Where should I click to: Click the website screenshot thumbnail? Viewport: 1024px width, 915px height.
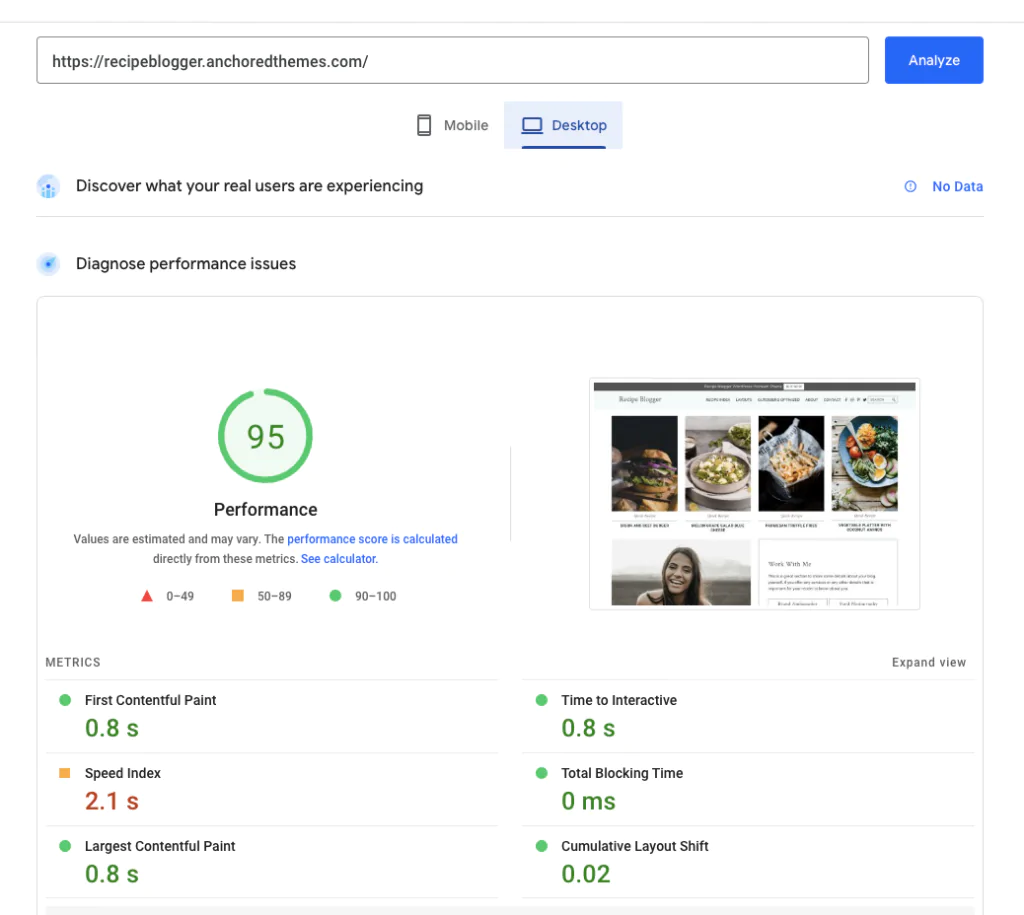pos(754,493)
